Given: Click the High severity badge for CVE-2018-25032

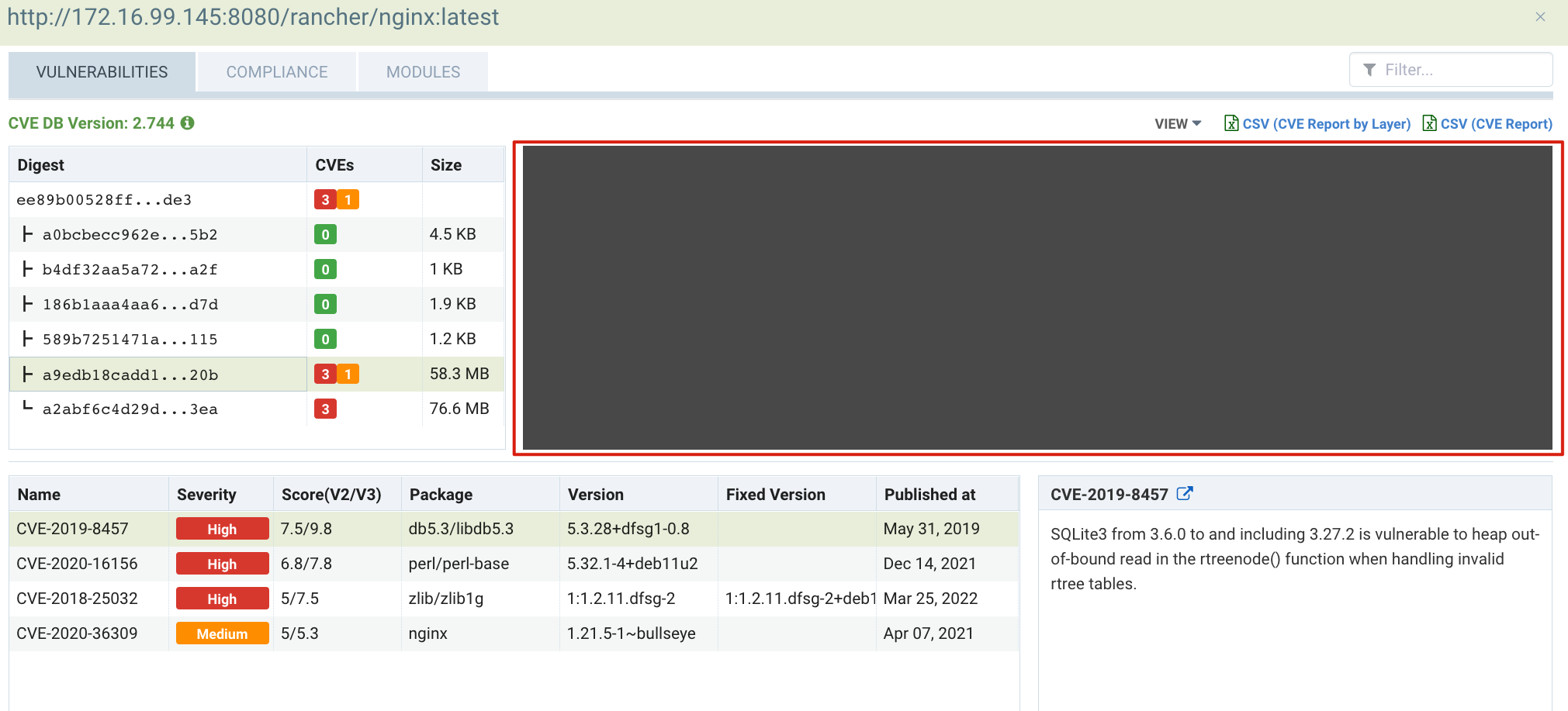Looking at the screenshot, I should coord(222,598).
